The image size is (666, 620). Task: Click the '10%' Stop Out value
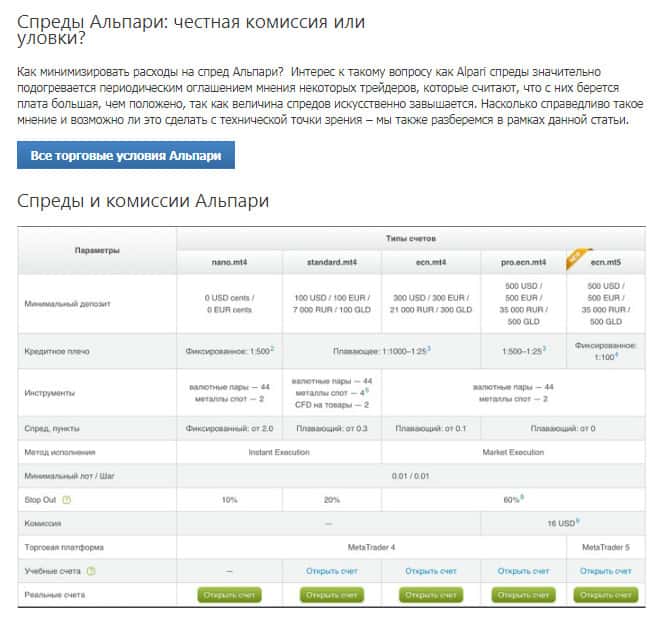pyautogui.click(x=229, y=500)
